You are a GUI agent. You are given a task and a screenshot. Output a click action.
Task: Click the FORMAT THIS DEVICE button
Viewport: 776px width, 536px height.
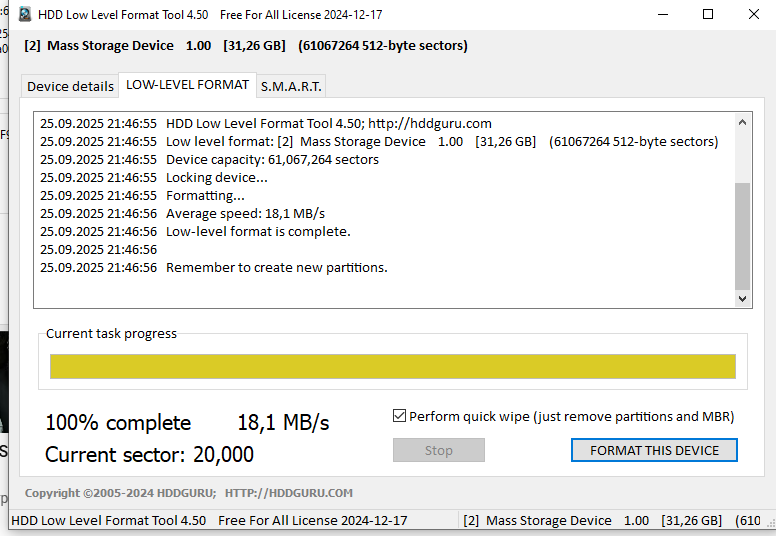(x=654, y=450)
